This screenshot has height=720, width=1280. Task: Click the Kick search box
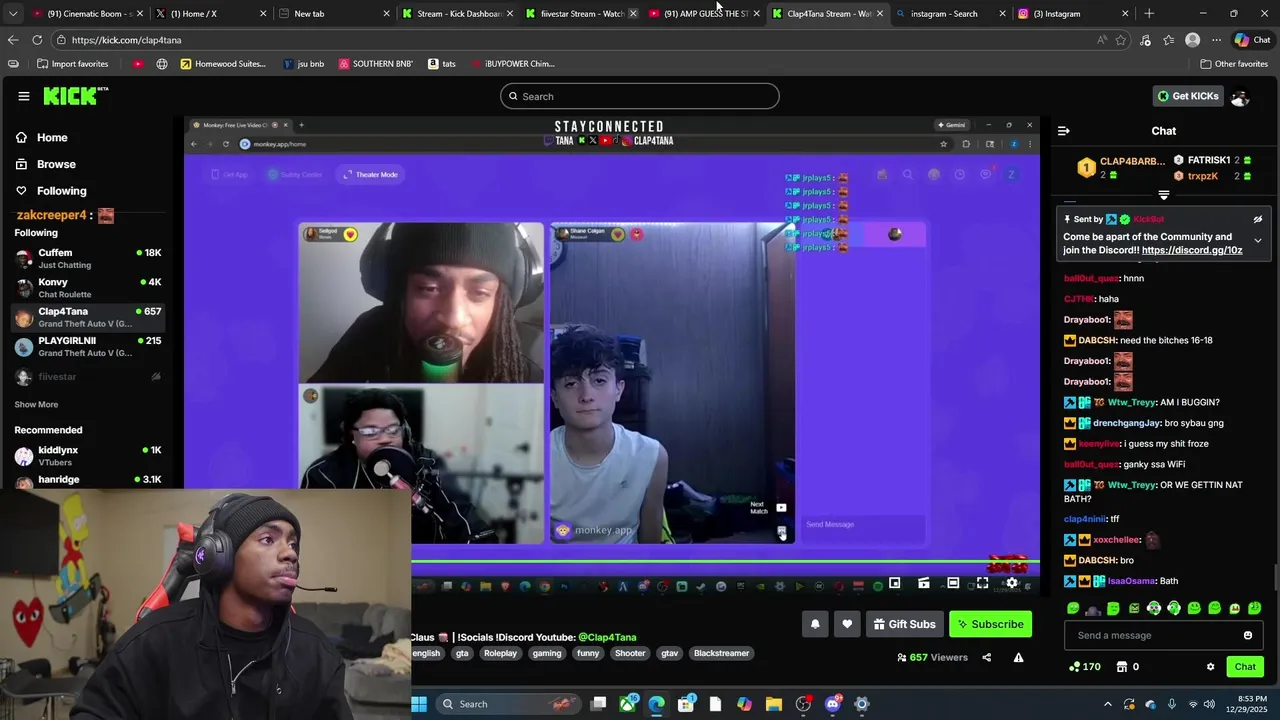pos(640,96)
